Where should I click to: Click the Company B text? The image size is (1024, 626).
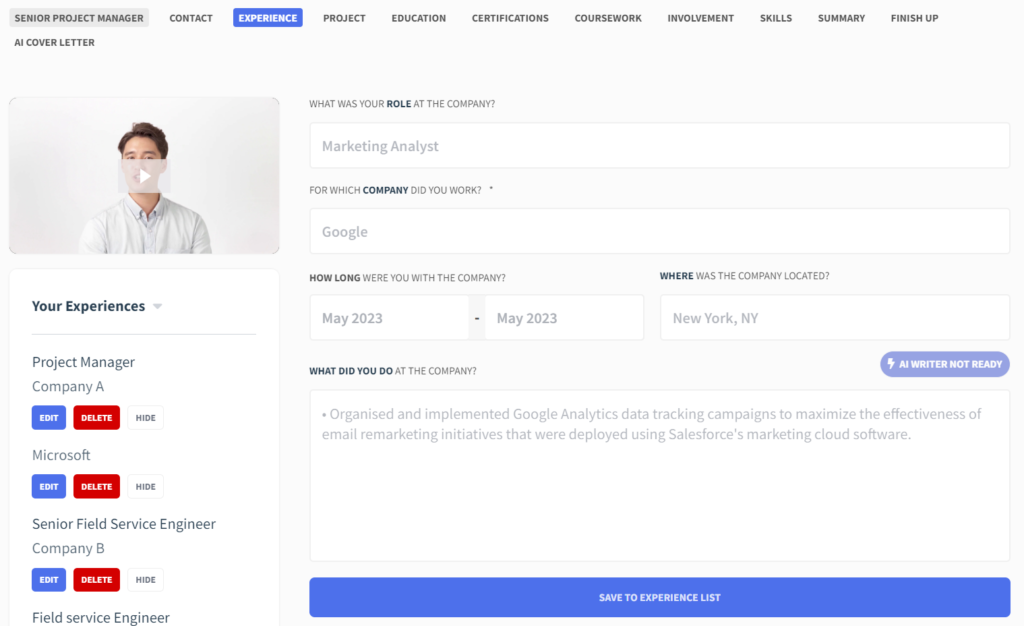coord(69,548)
